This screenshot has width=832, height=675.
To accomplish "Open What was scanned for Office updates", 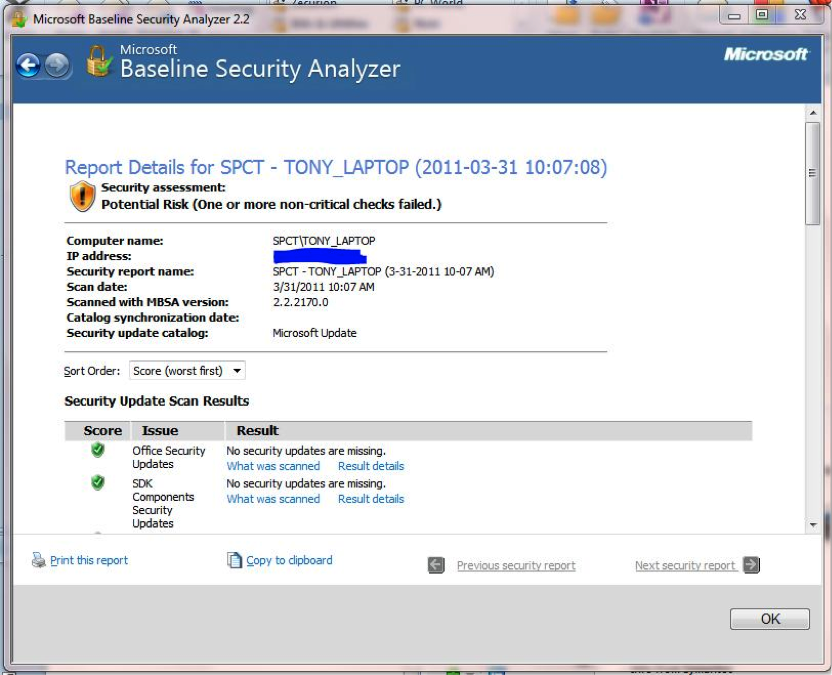I will (x=273, y=466).
